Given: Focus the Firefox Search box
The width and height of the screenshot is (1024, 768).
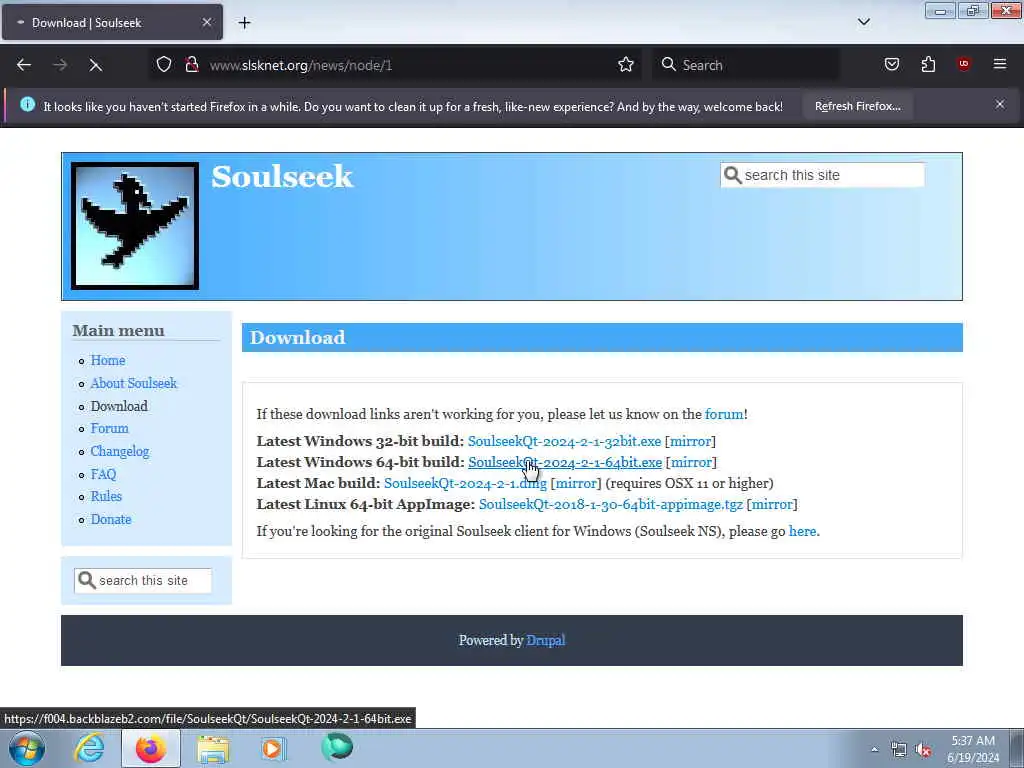Looking at the screenshot, I should 746,65.
